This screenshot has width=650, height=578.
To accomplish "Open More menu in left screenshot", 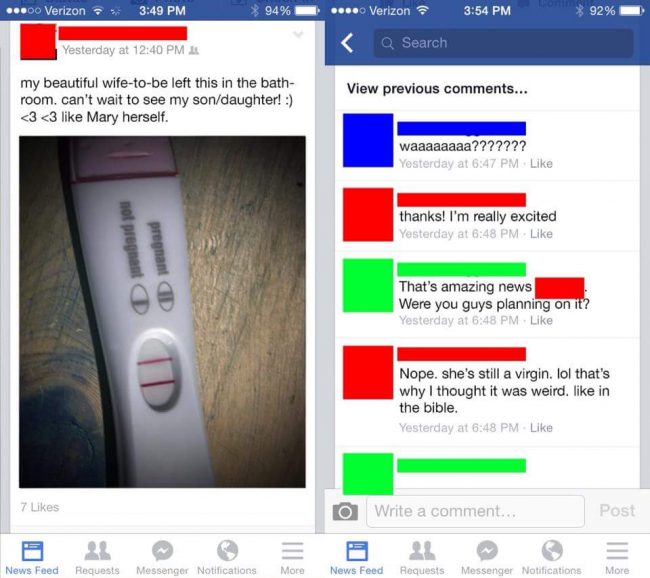I will click(x=292, y=558).
